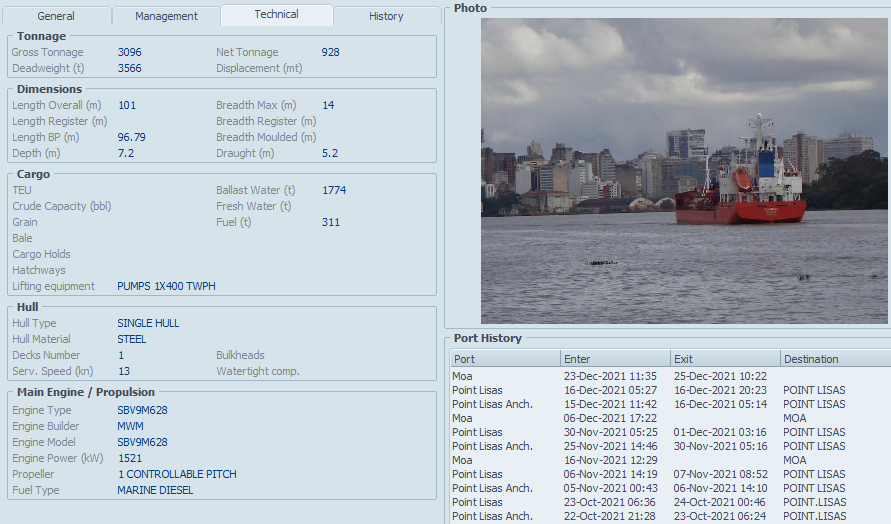
Task: Select Point Lisas Anch. row entered 05-Nov-2021
Action: pos(671,488)
